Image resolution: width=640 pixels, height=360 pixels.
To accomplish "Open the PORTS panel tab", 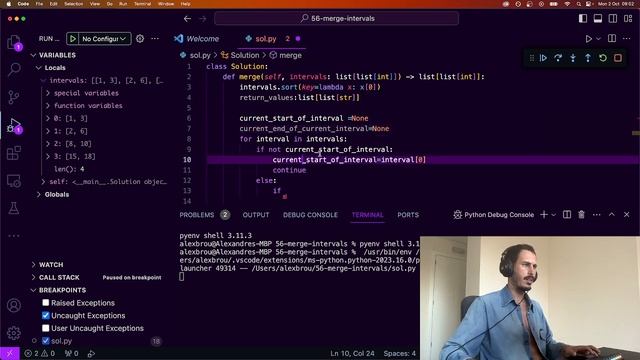I will (x=408, y=215).
